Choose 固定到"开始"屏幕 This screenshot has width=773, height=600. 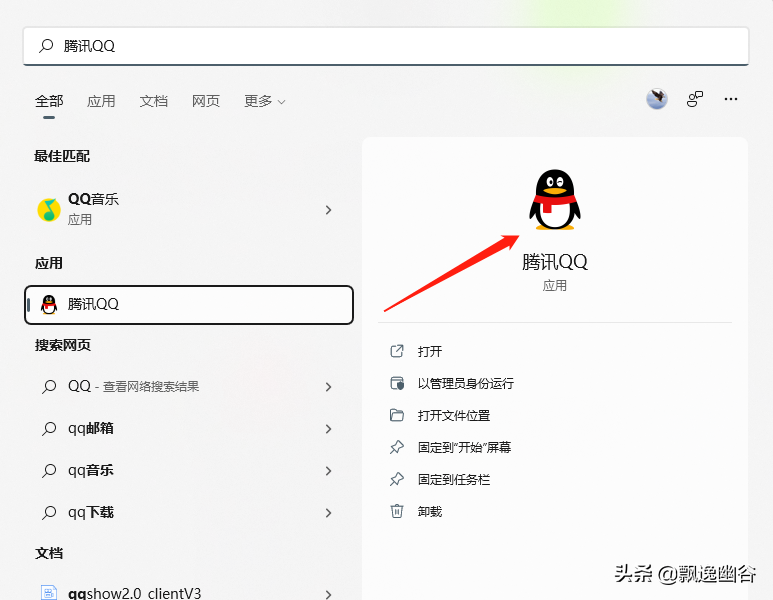[464, 448]
